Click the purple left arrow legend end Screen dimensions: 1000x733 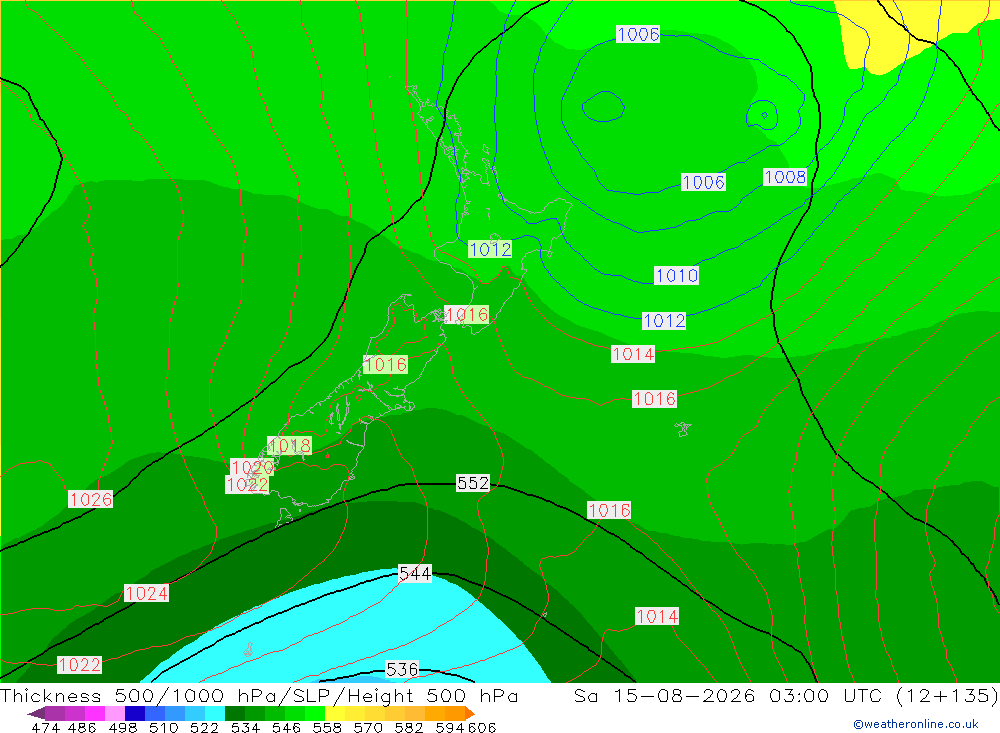coord(36,713)
